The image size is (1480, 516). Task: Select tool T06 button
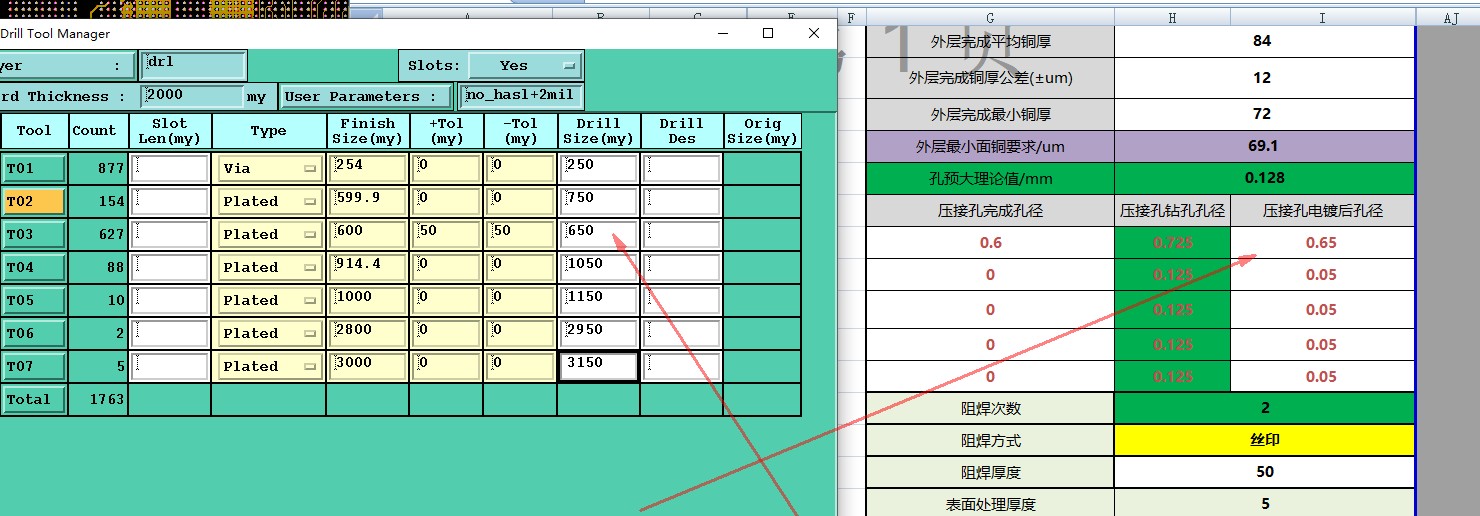[x=34, y=333]
